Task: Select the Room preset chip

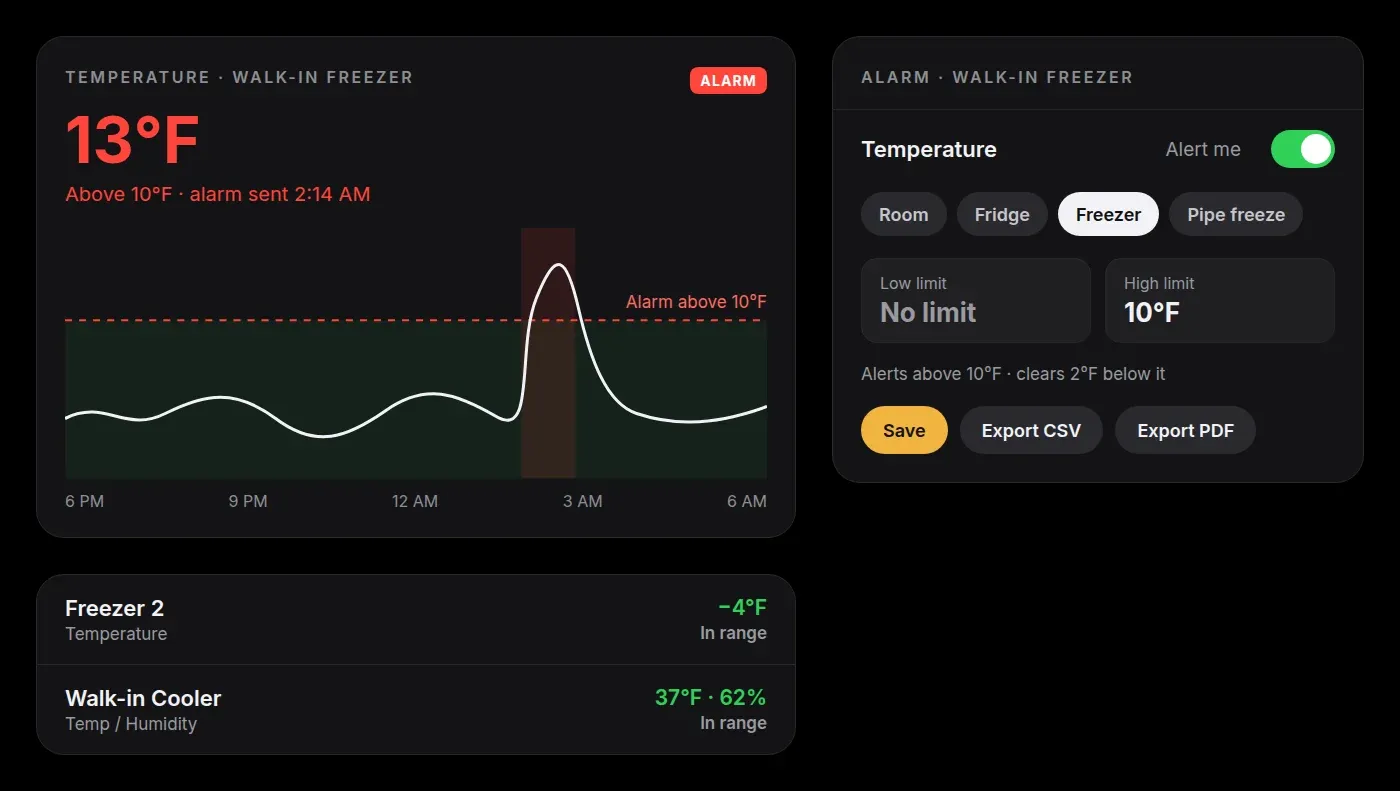Action: (x=904, y=214)
